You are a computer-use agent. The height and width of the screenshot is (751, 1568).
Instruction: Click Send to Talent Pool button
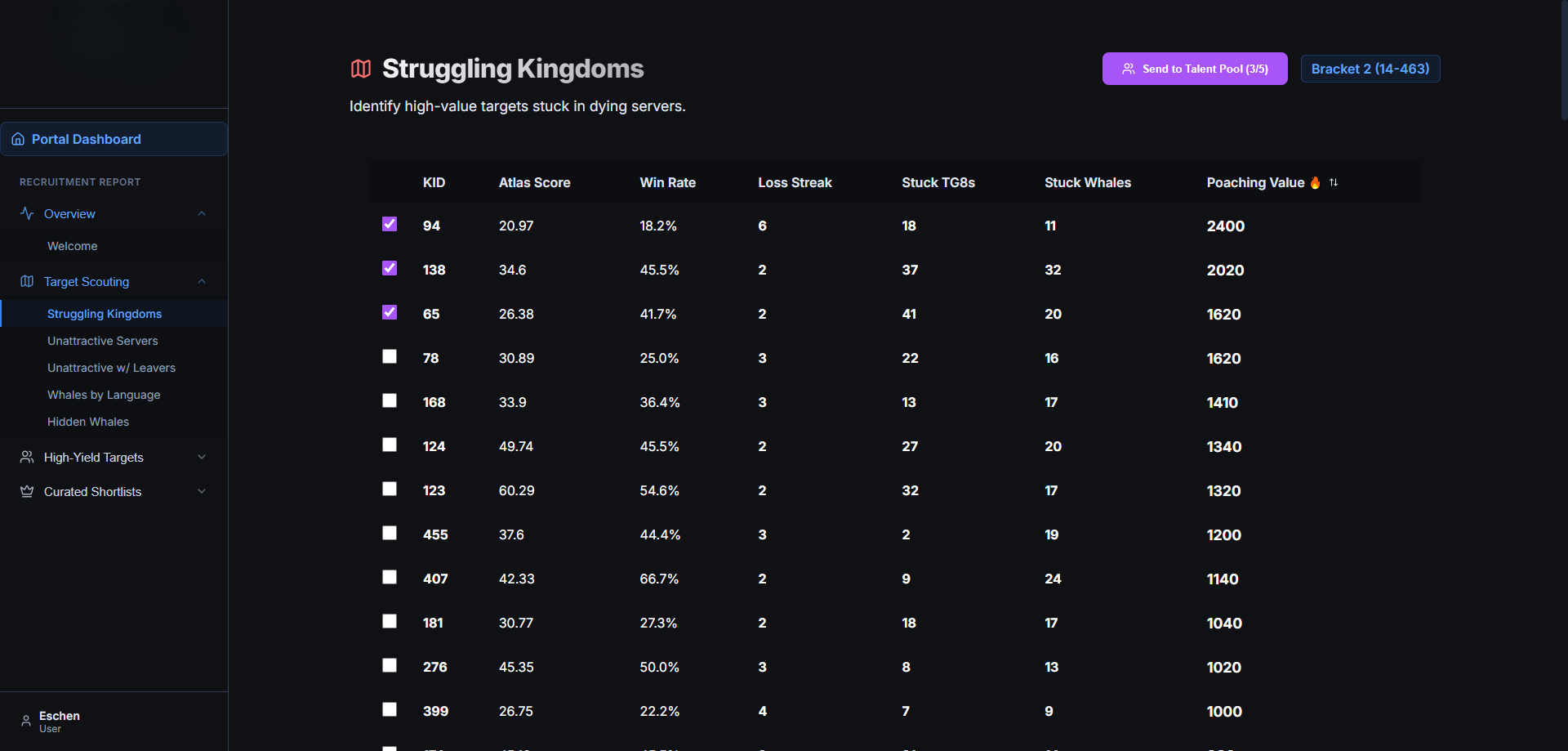tap(1195, 69)
